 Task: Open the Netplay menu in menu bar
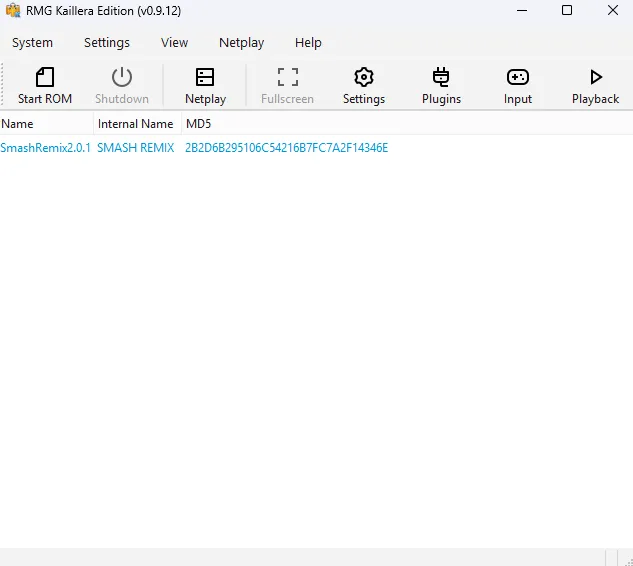coord(241,43)
